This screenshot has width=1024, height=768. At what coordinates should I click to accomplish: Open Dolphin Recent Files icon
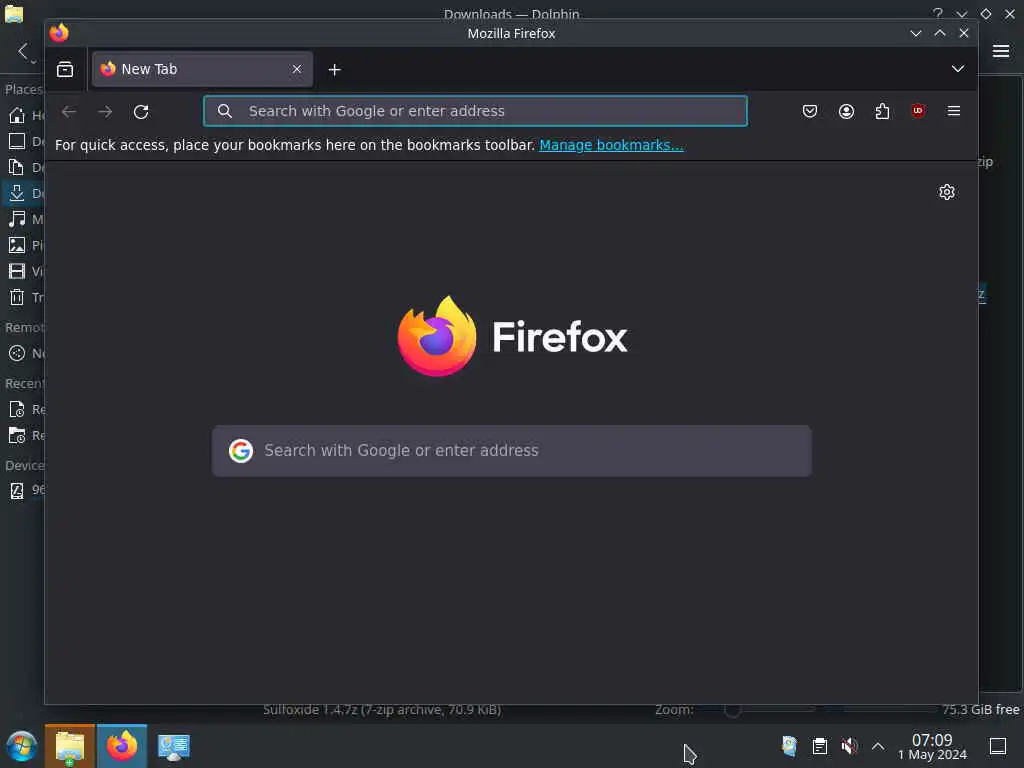(x=17, y=409)
